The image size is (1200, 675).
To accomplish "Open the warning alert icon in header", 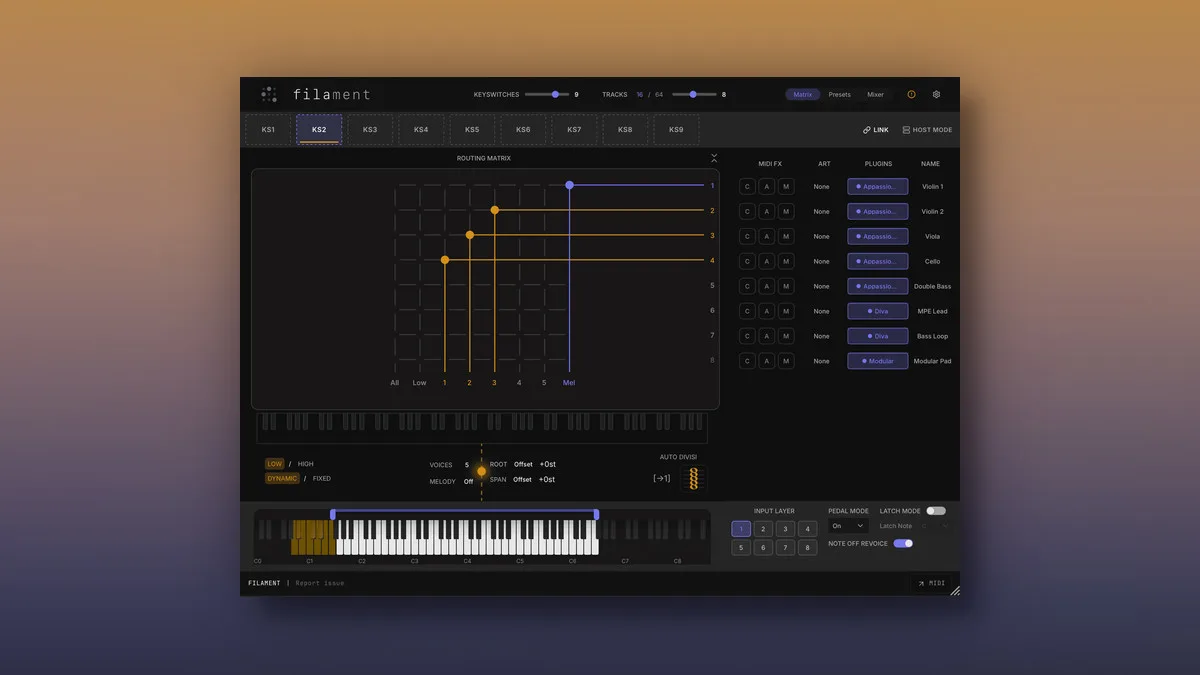I will (911, 94).
